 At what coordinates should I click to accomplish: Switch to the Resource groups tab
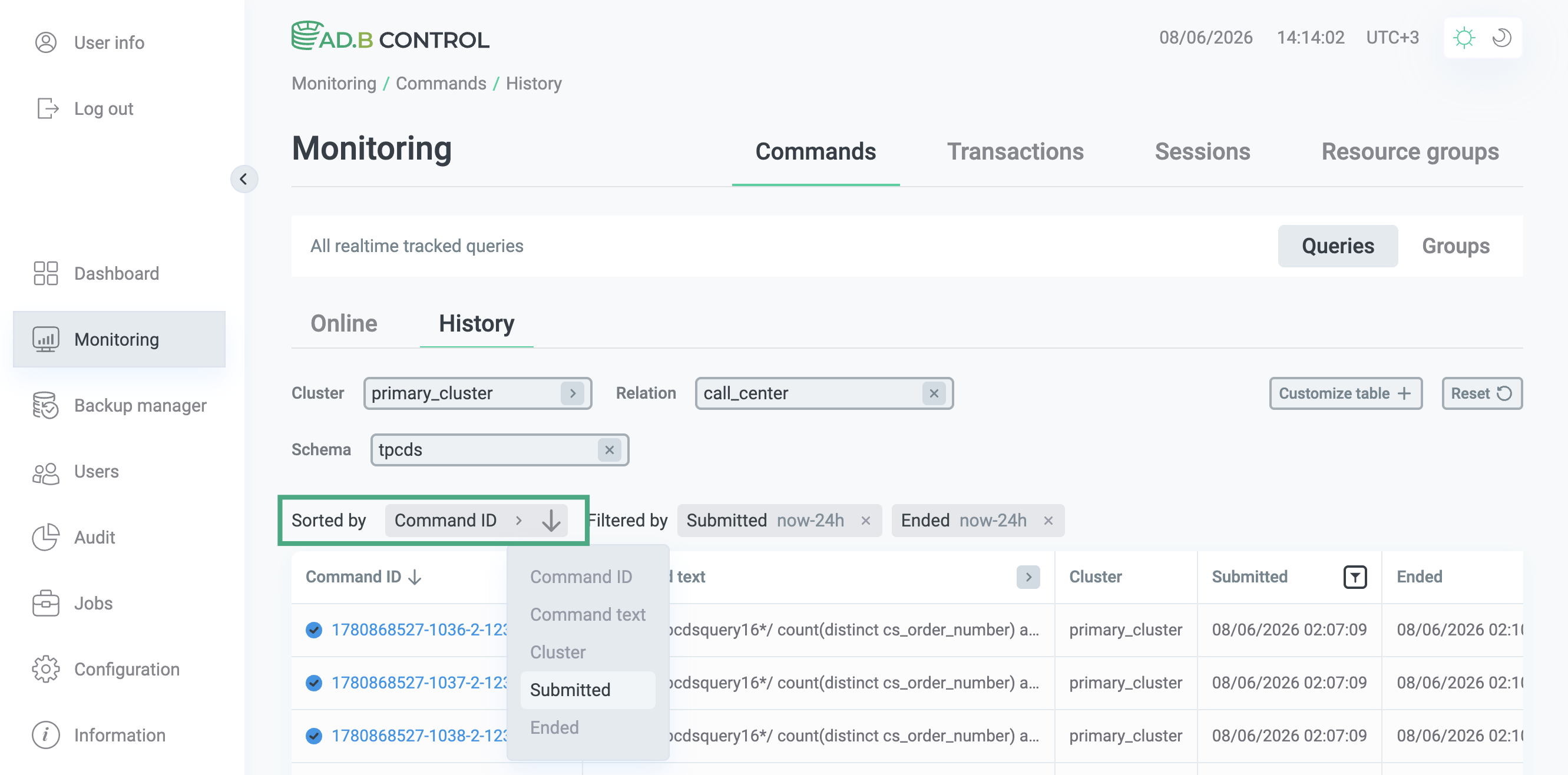(1410, 151)
